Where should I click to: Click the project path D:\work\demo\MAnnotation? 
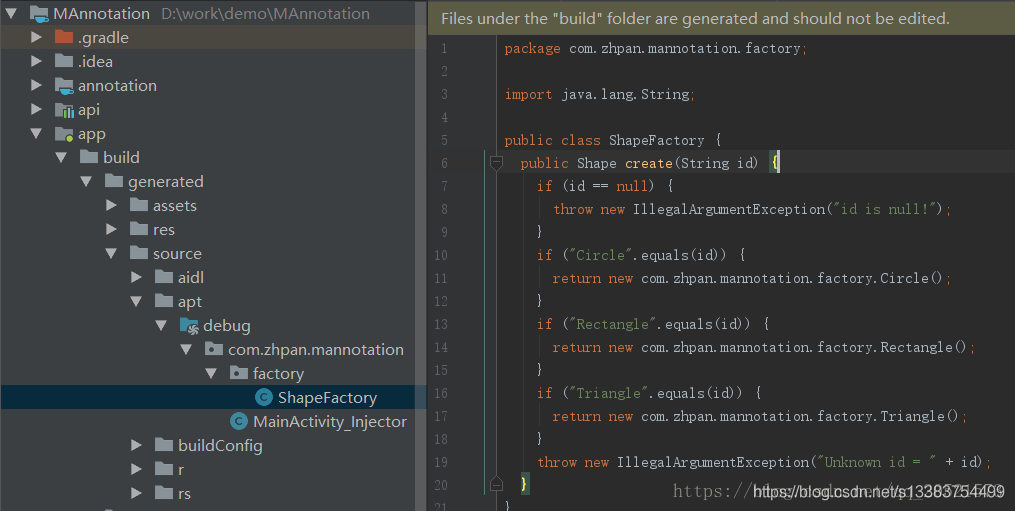point(265,14)
